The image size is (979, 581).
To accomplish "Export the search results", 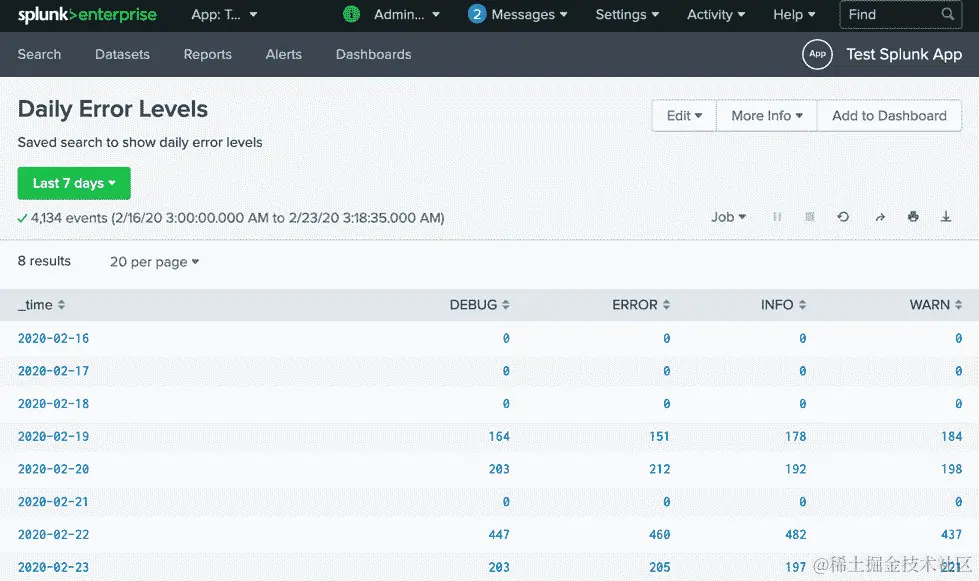I will (x=946, y=217).
